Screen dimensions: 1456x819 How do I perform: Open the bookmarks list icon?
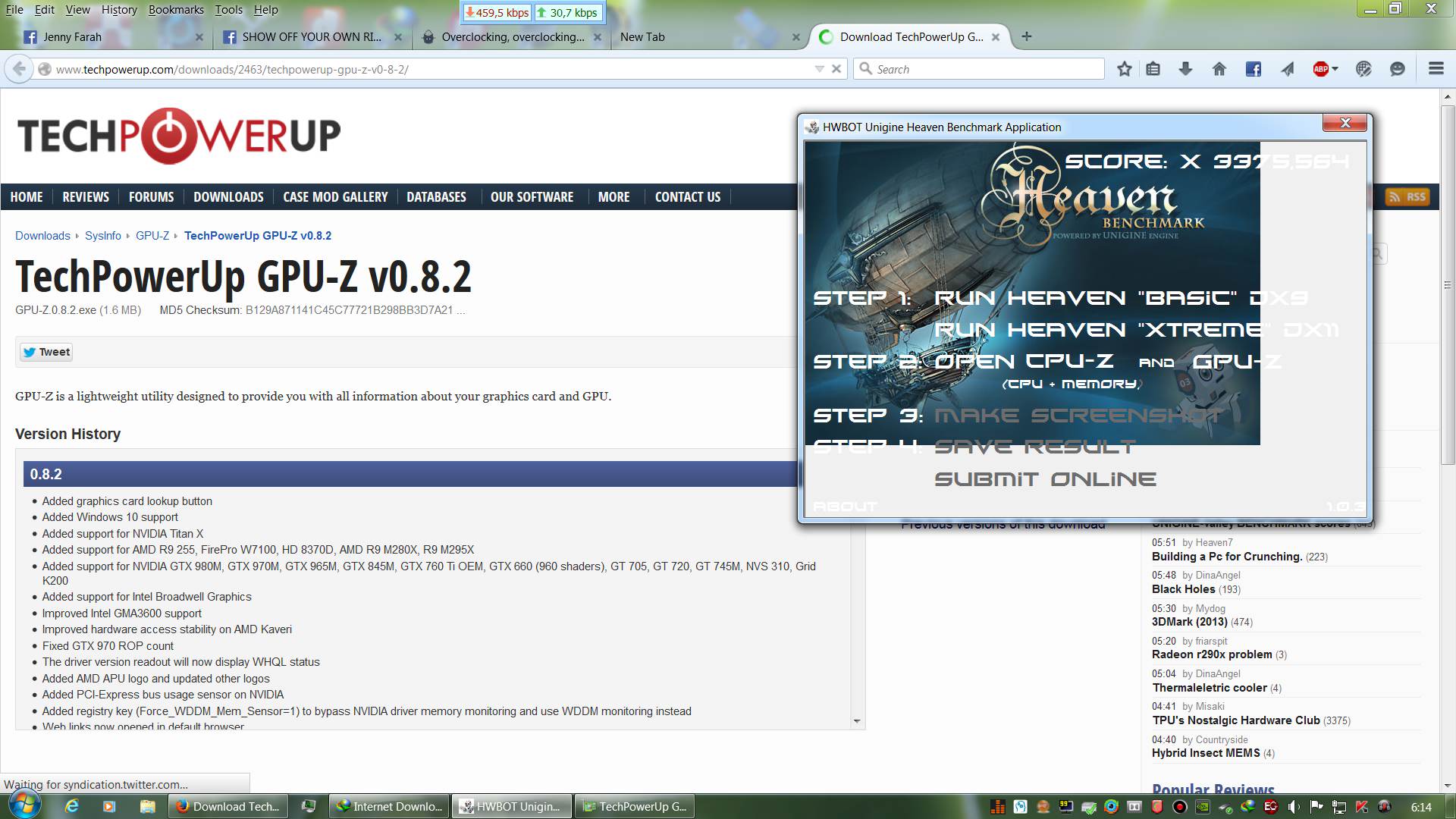[x=1153, y=69]
